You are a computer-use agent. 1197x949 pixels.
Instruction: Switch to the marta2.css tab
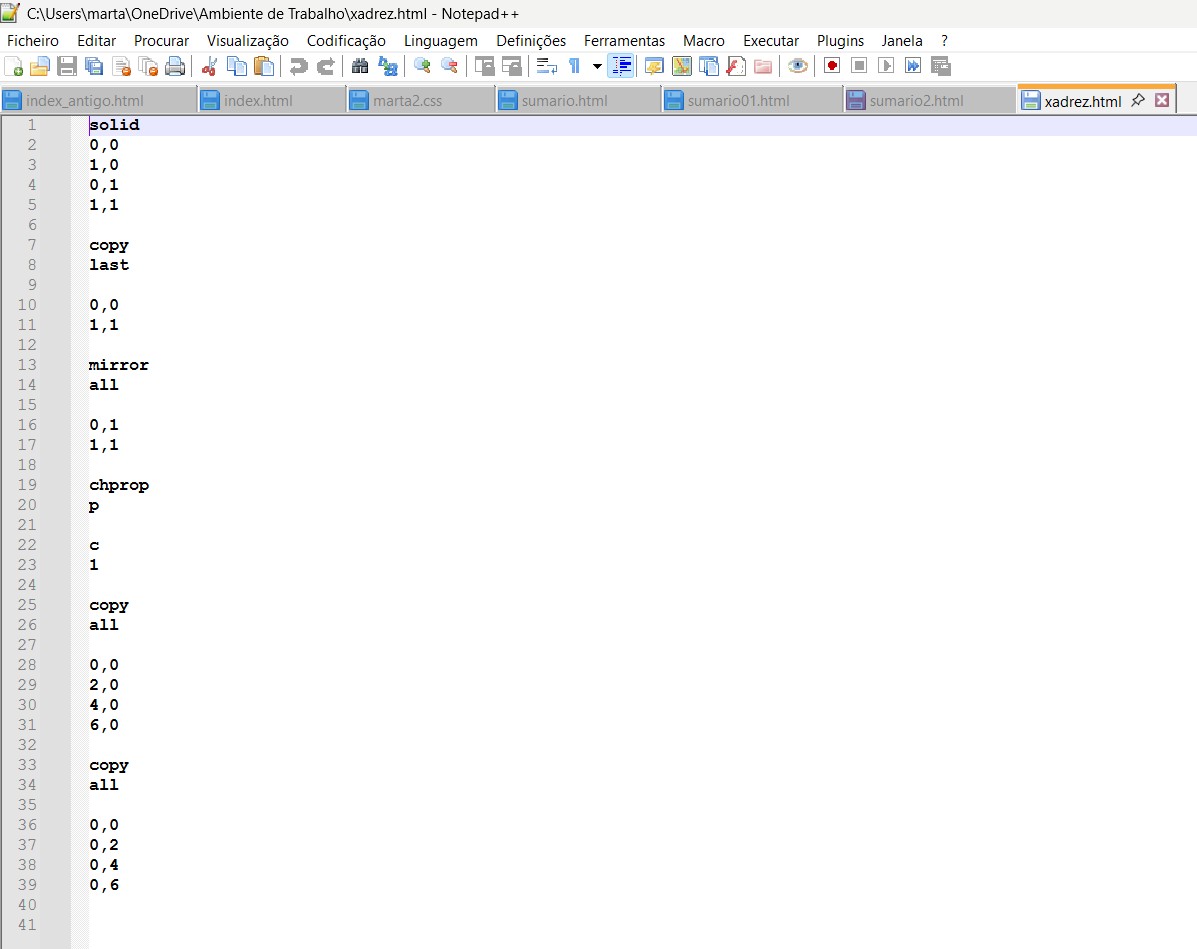point(421,101)
